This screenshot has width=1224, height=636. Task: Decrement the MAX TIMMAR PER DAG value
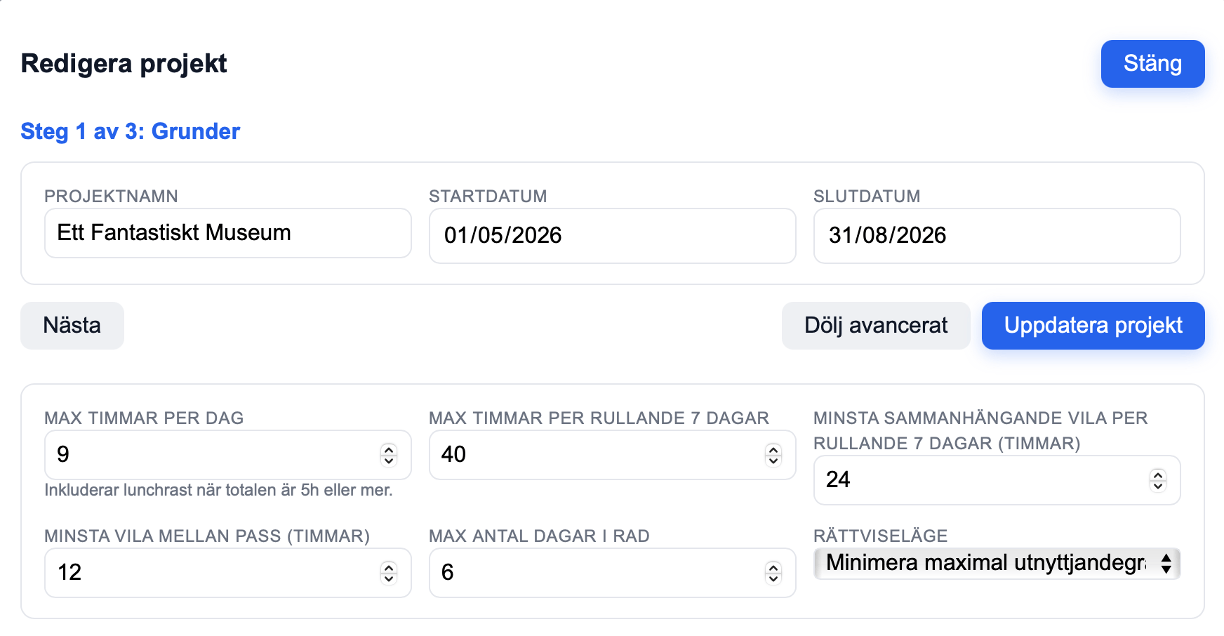coord(389,459)
